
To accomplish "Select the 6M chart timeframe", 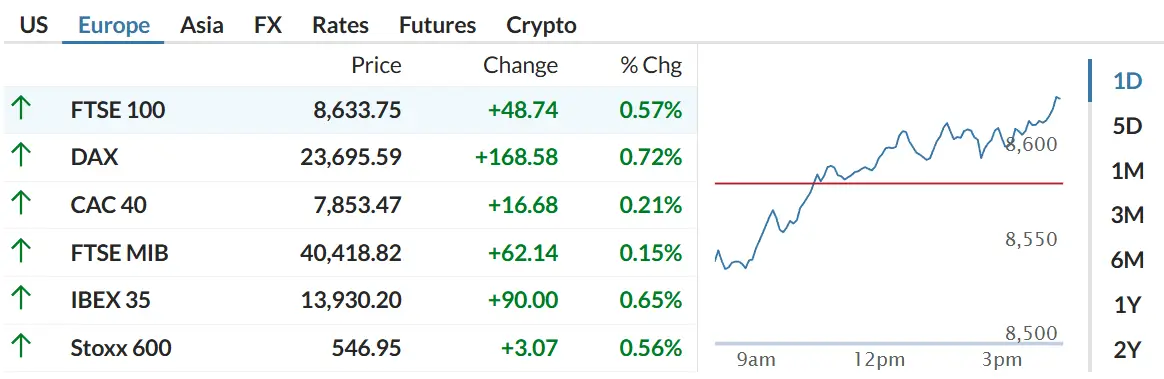I will point(1127,260).
